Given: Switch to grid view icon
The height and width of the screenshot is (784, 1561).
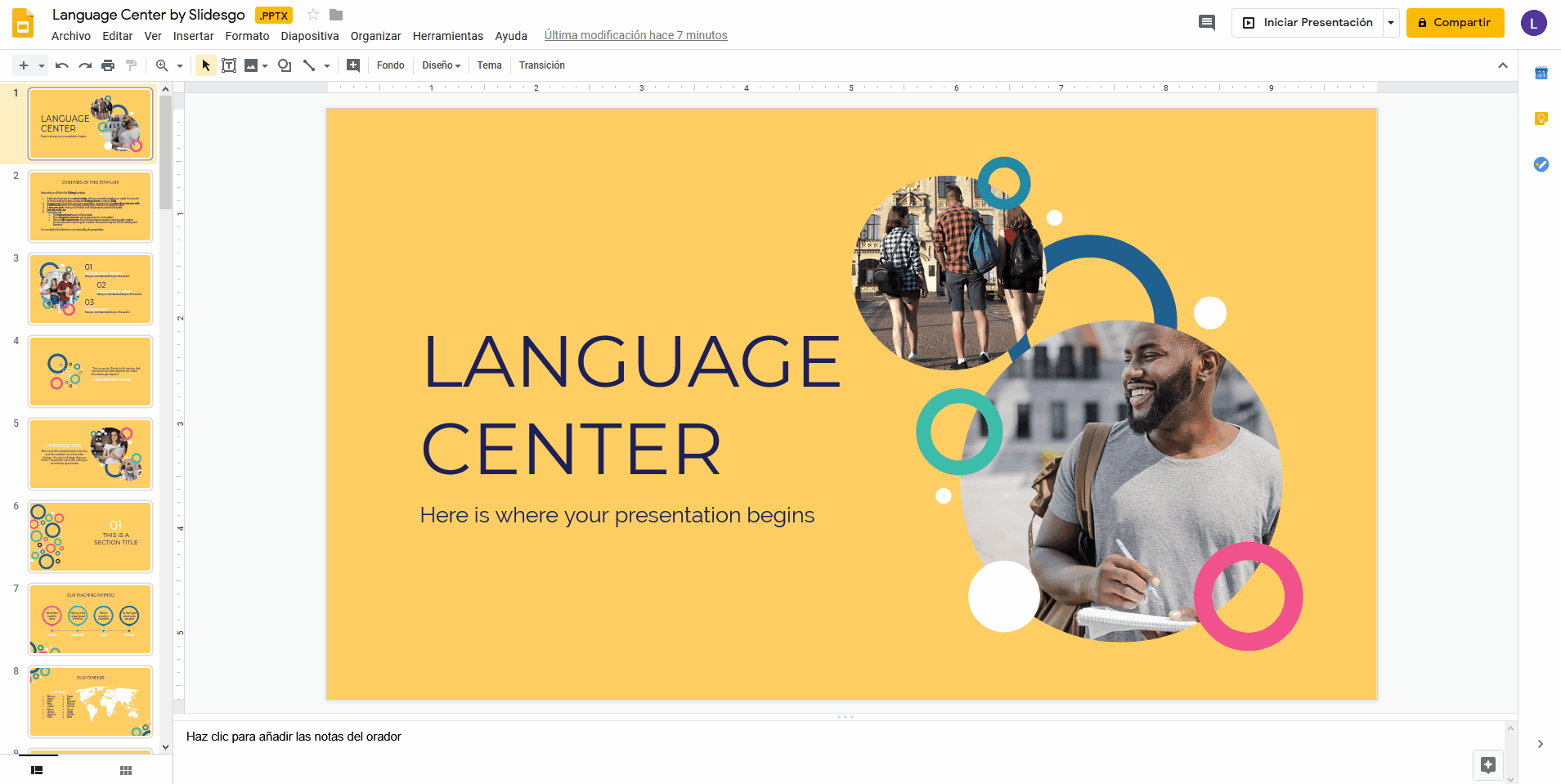Looking at the screenshot, I should 126,770.
